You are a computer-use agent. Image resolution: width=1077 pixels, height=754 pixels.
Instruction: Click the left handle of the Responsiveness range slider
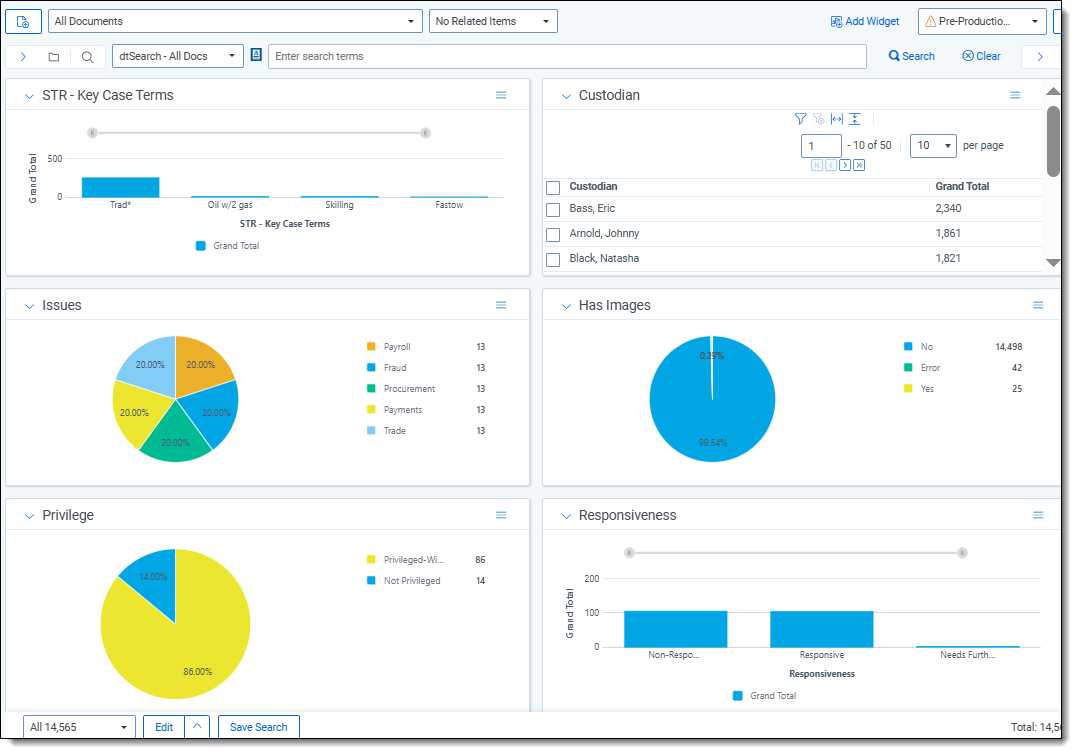coord(629,552)
